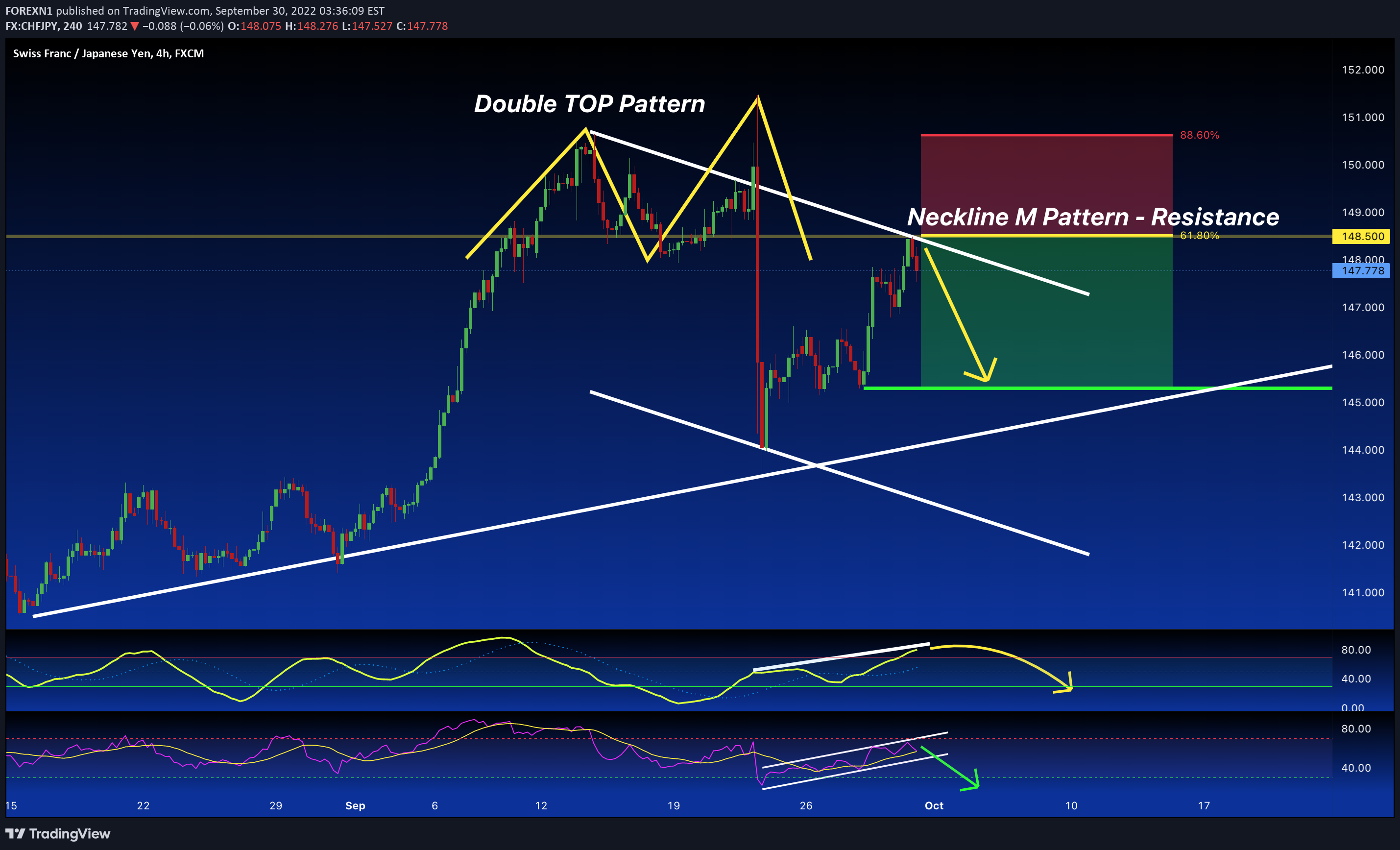Click the '17' date axis label

coord(1204,806)
